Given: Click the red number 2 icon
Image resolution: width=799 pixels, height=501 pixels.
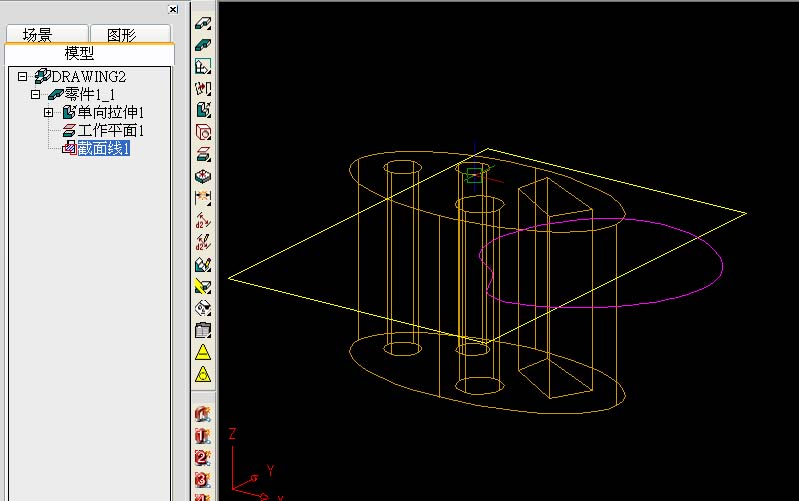Looking at the screenshot, I should click(x=203, y=458).
